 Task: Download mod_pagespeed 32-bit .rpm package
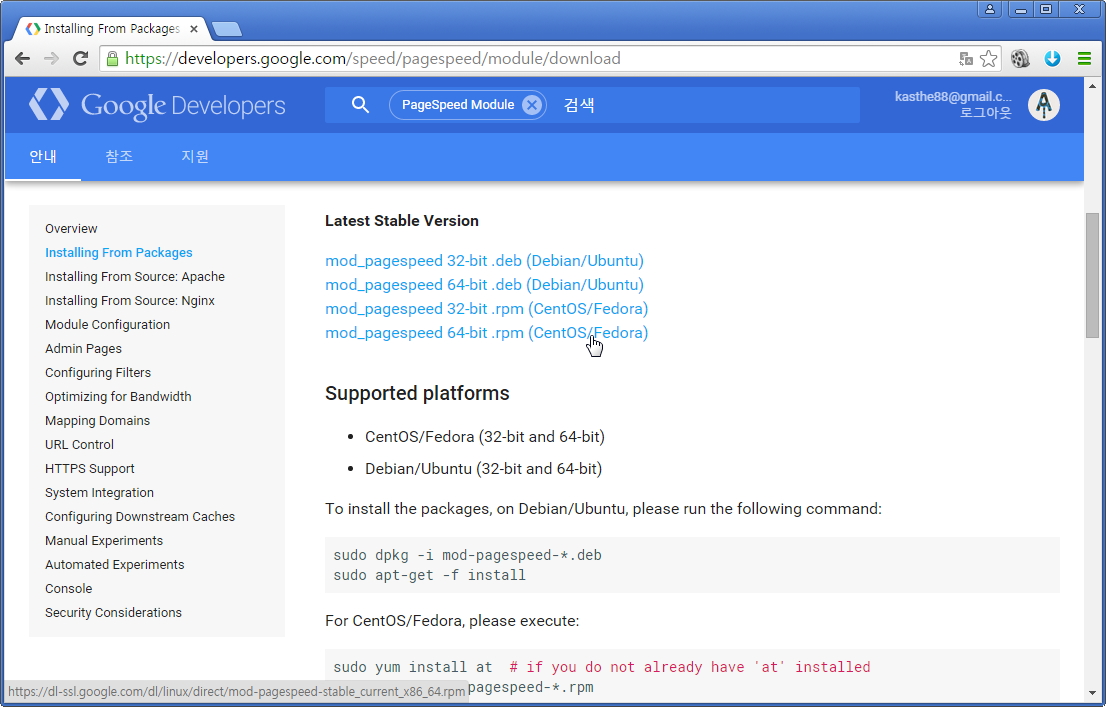486,309
